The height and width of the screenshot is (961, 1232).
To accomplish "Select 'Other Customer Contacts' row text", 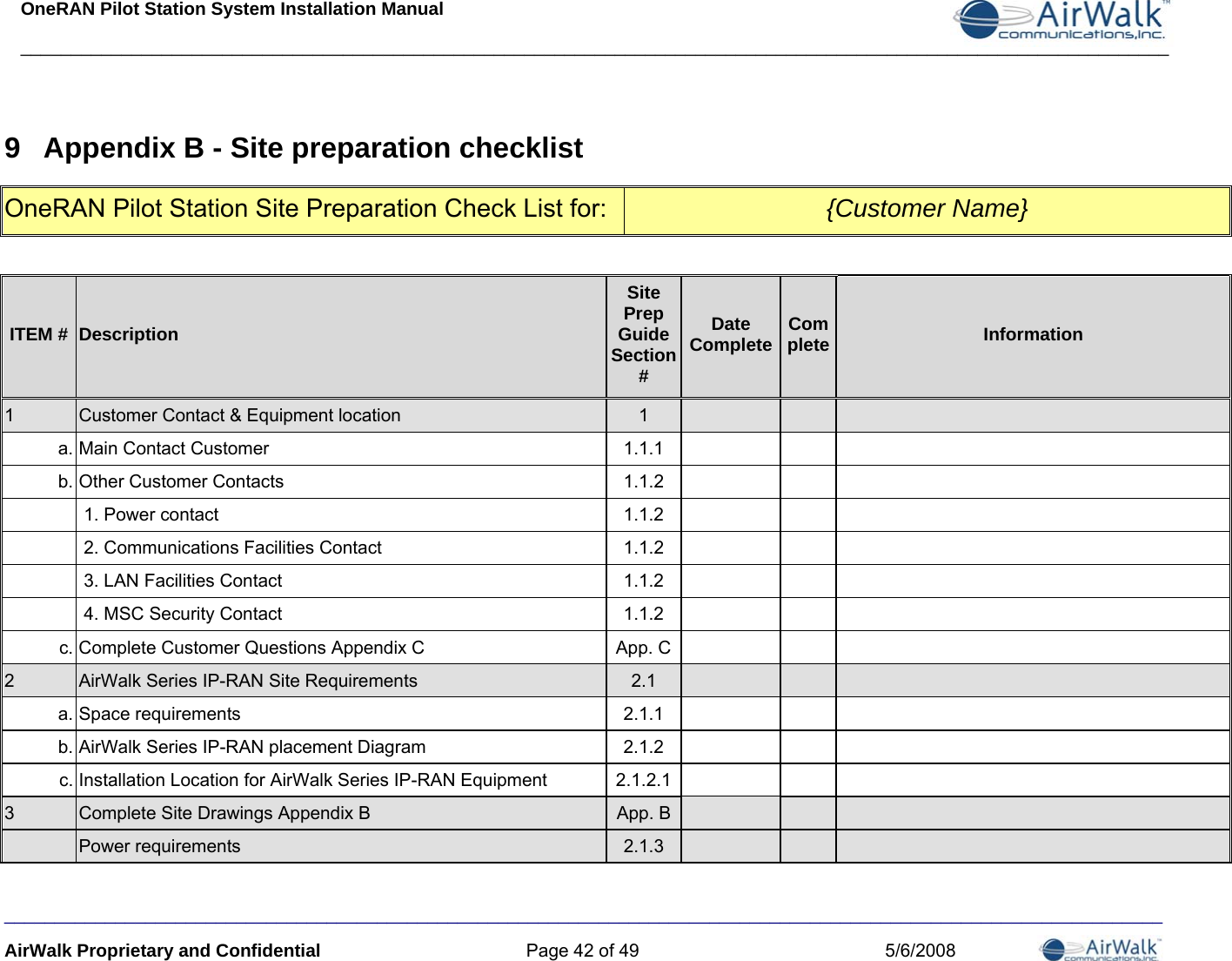I will [181, 481].
